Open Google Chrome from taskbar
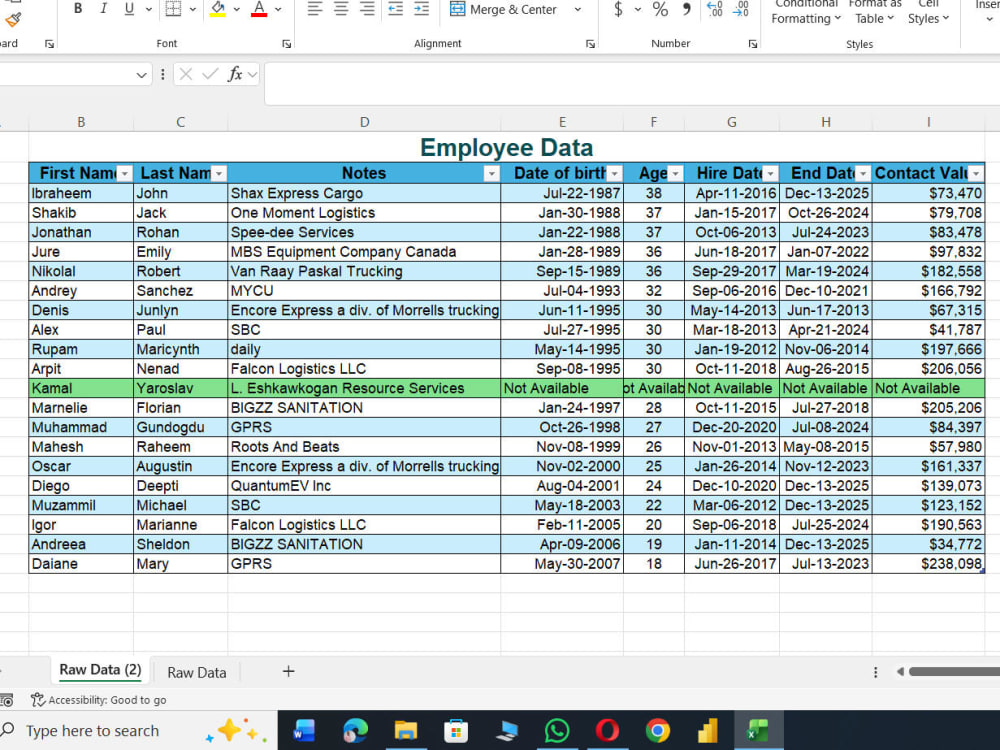This screenshot has width=1000, height=750. pos(658,731)
